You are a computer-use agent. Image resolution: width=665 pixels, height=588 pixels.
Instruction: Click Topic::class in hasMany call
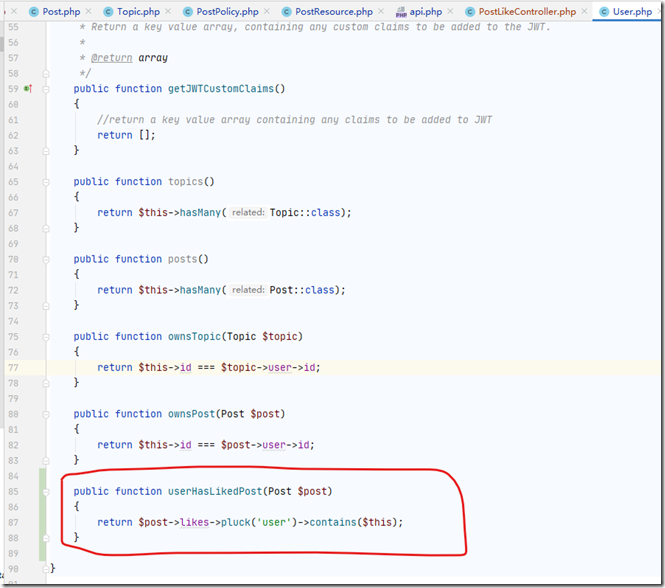pos(305,213)
